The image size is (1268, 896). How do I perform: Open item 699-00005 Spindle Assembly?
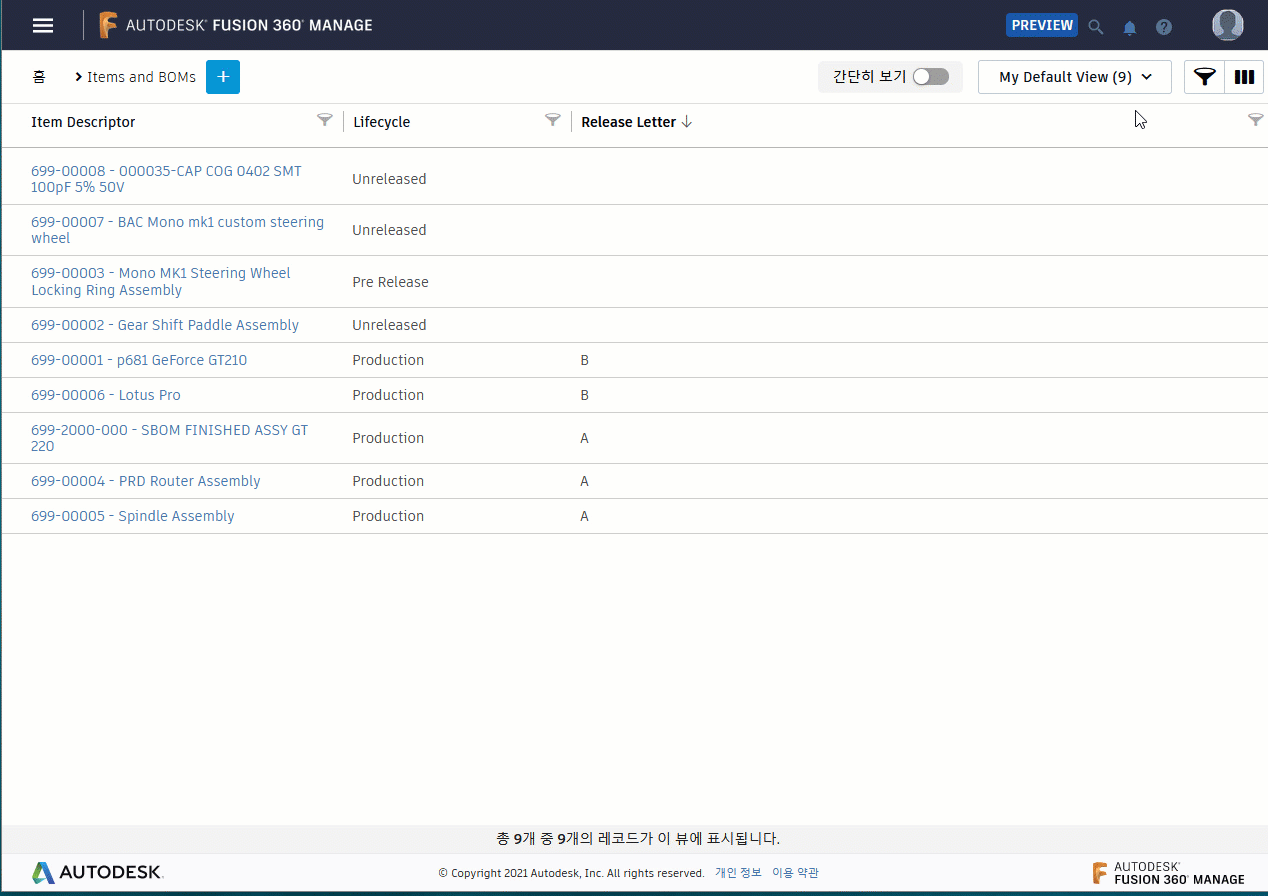(x=133, y=516)
